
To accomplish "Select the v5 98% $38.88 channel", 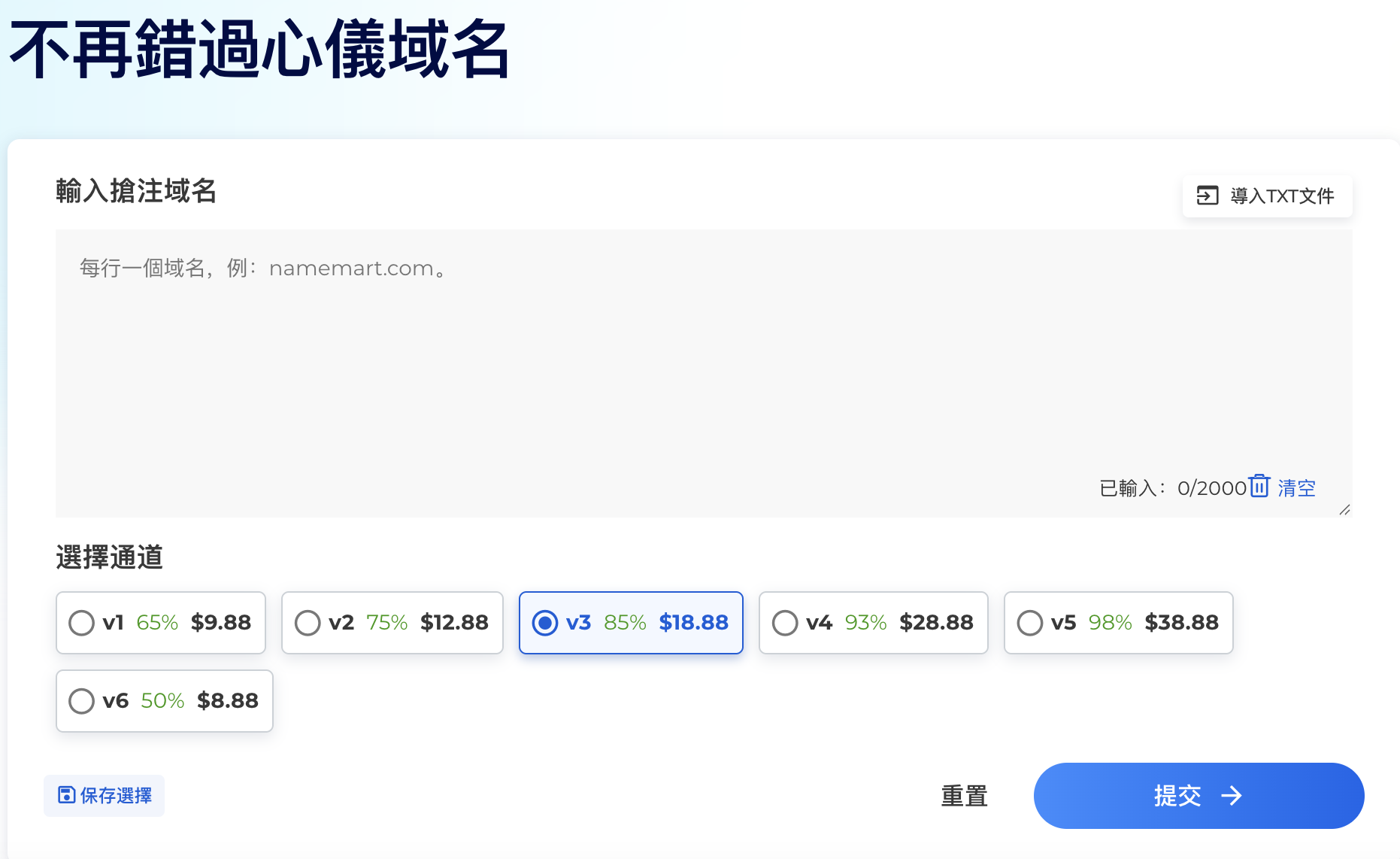I will click(1118, 623).
